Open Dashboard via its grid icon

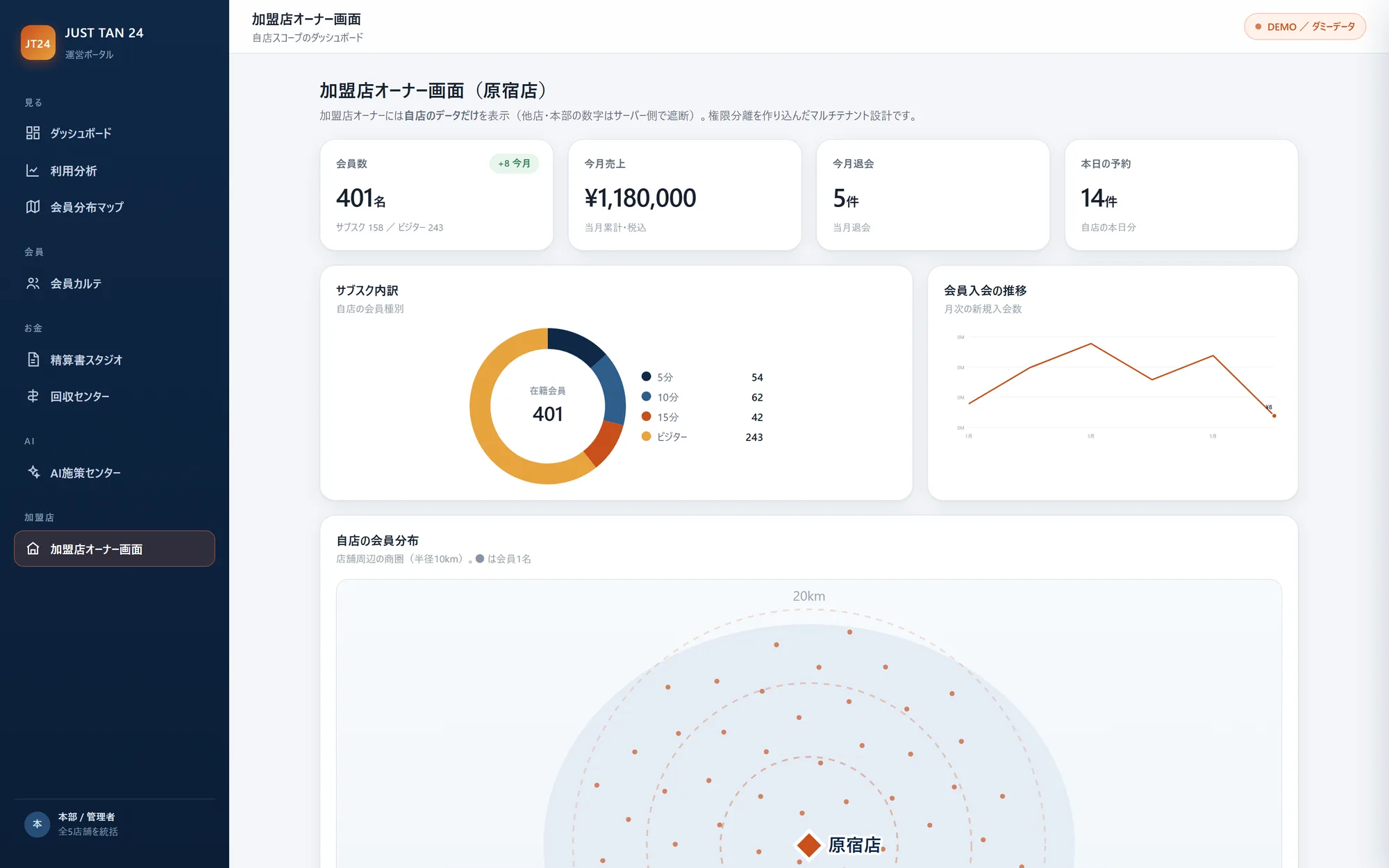point(33,133)
